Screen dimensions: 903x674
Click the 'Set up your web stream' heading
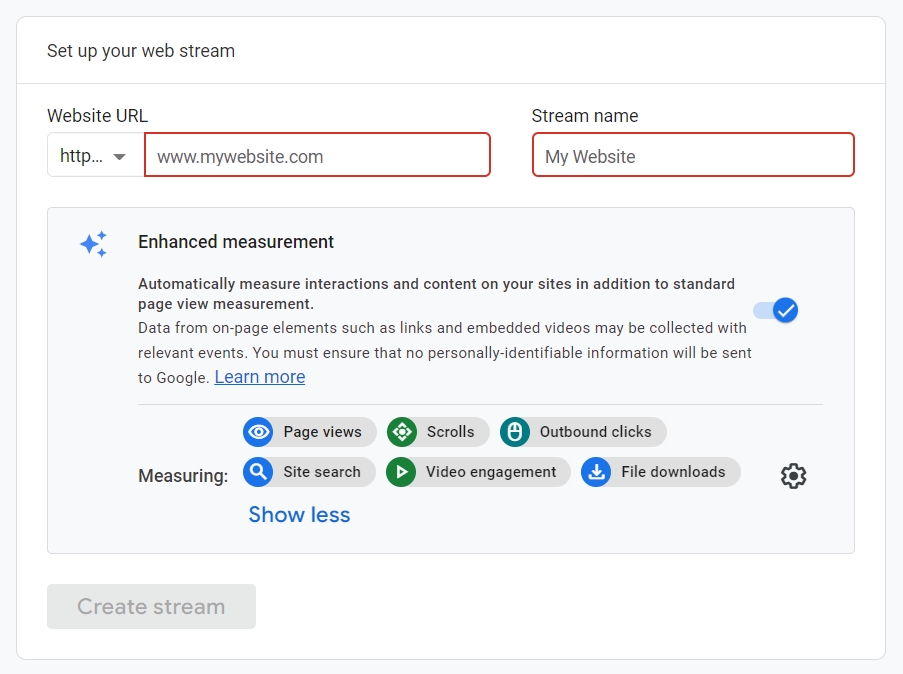point(141,50)
